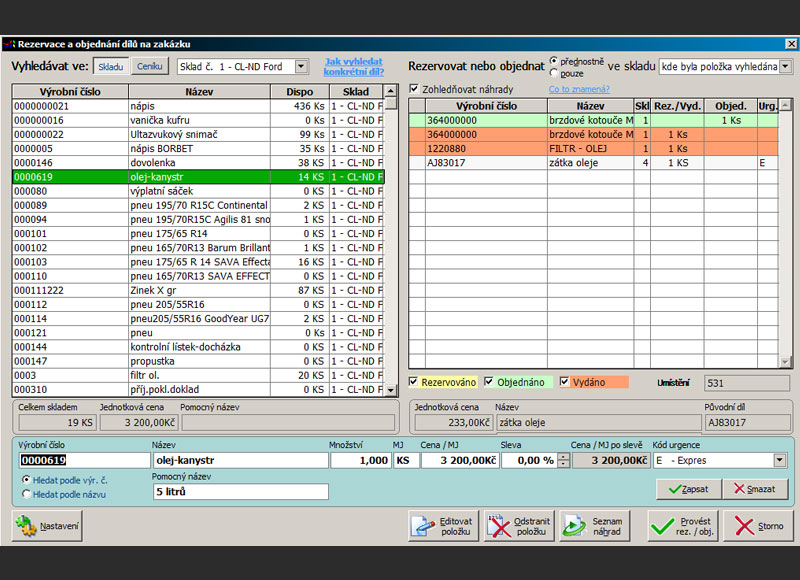This screenshot has height=580, width=800.
Task: Select the stock row 'kontrolní lístek-docházka'
Action: [198, 347]
